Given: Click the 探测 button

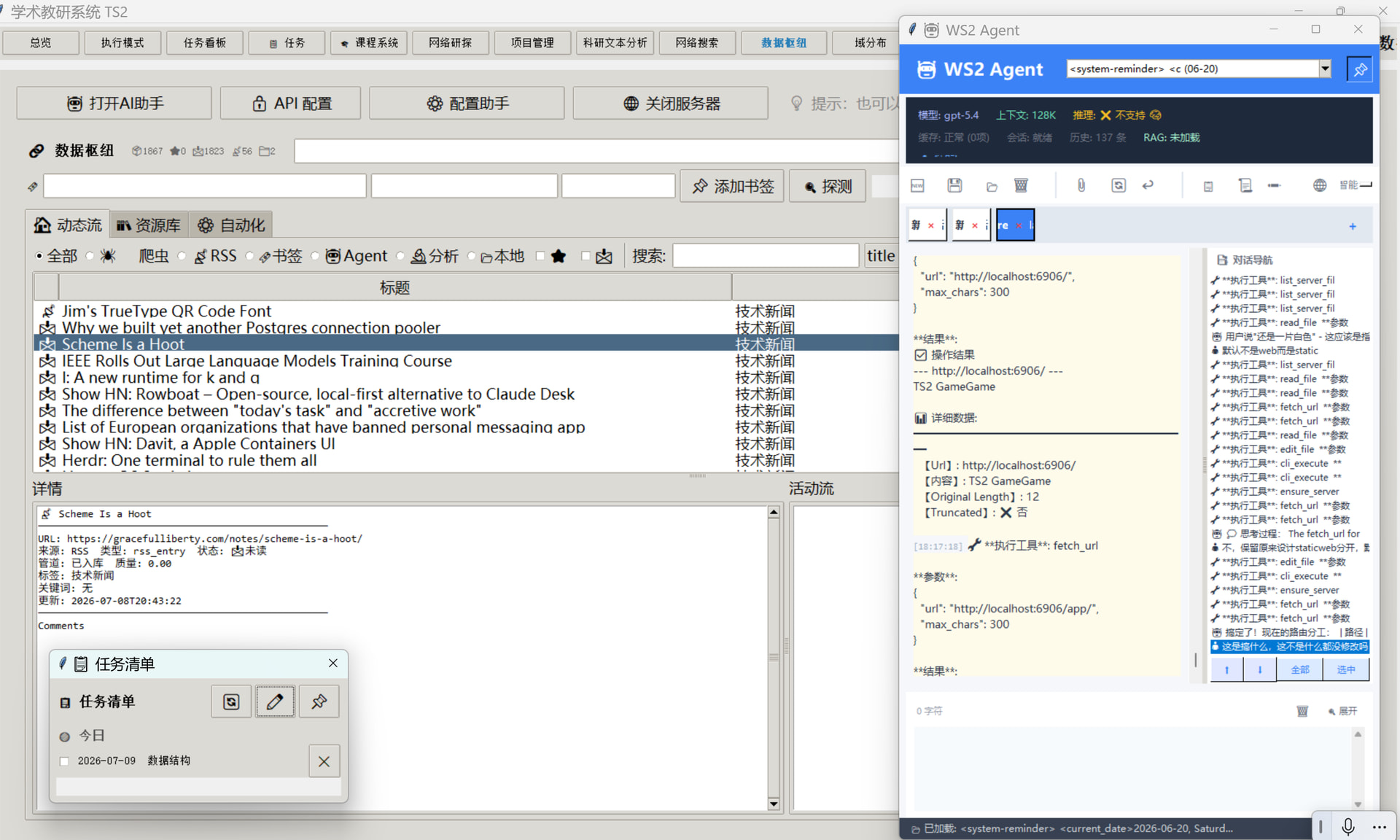Looking at the screenshot, I should click(828, 186).
